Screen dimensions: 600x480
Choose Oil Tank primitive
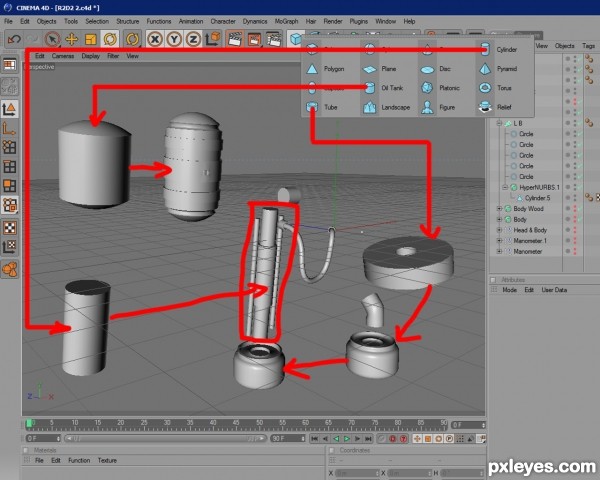[x=383, y=88]
